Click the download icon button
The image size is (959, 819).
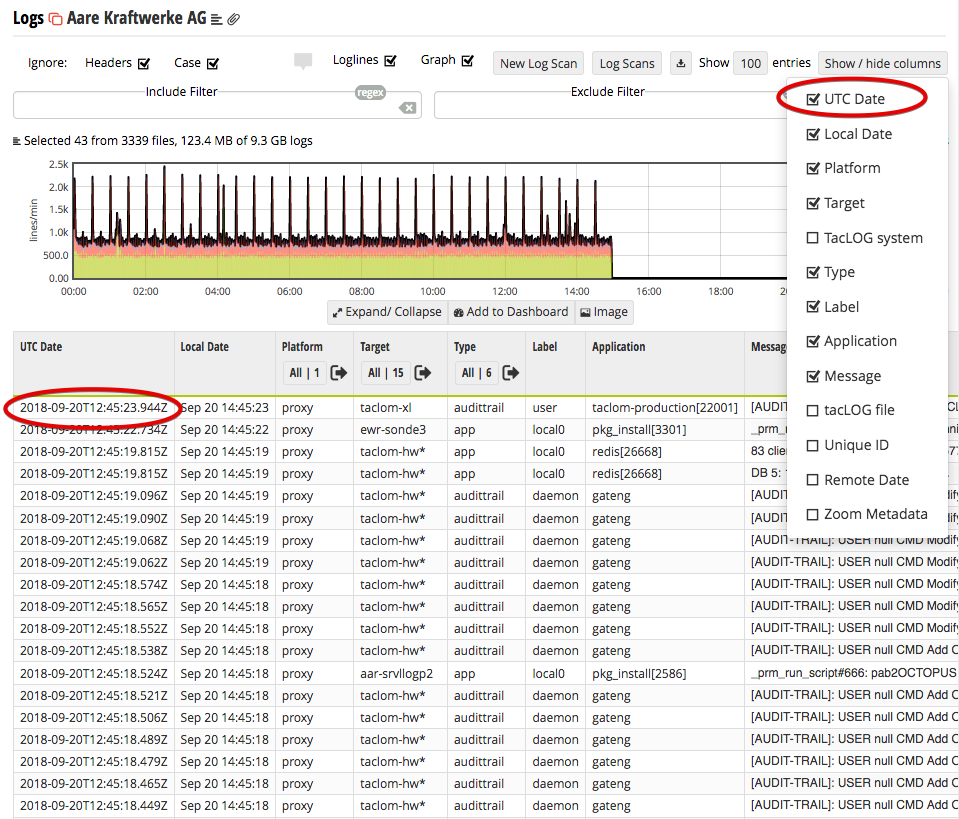coord(681,63)
